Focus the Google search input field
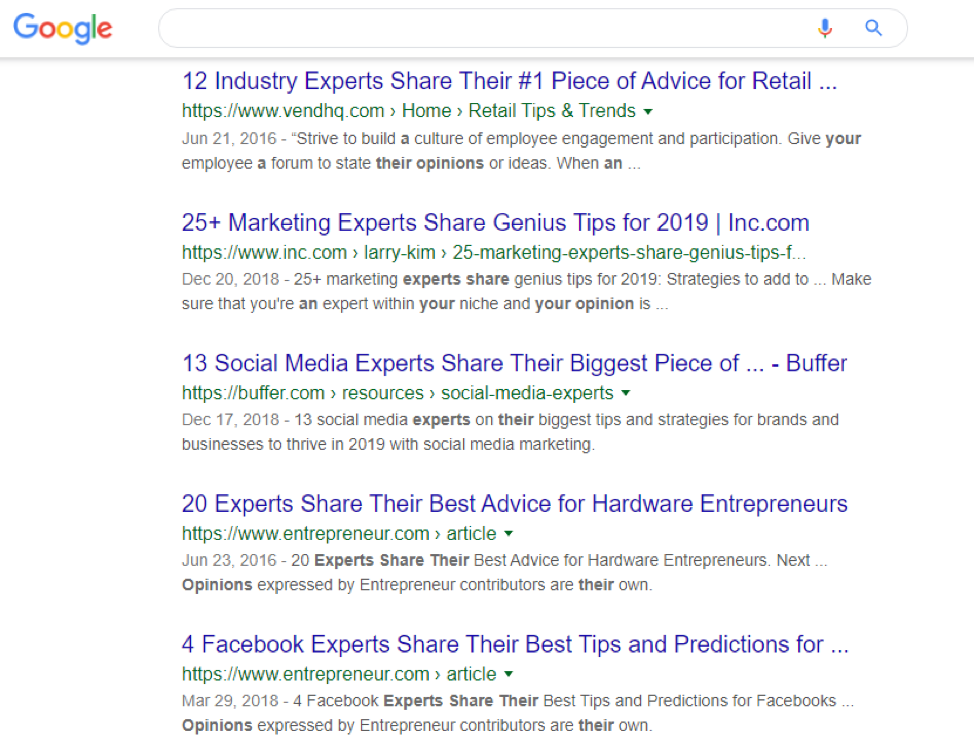Image resolution: width=974 pixels, height=750 pixels. click(x=480, y=28)
